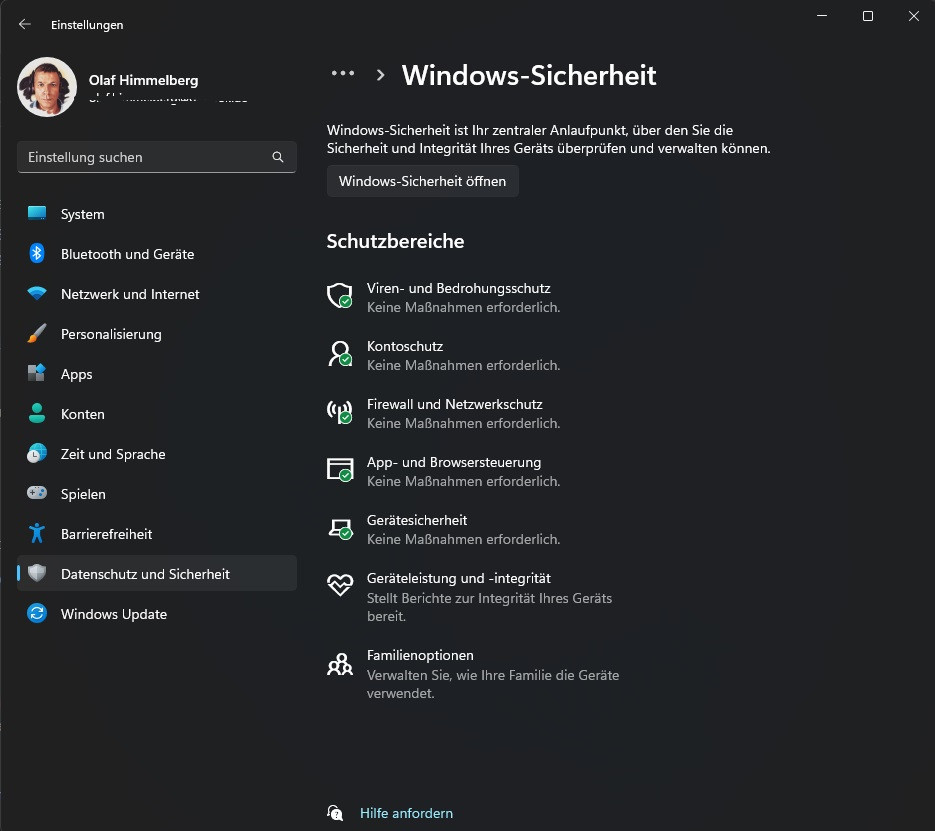Click the app browser window icon
Screen dimensions: 935x831
click(x=340, y=469)
